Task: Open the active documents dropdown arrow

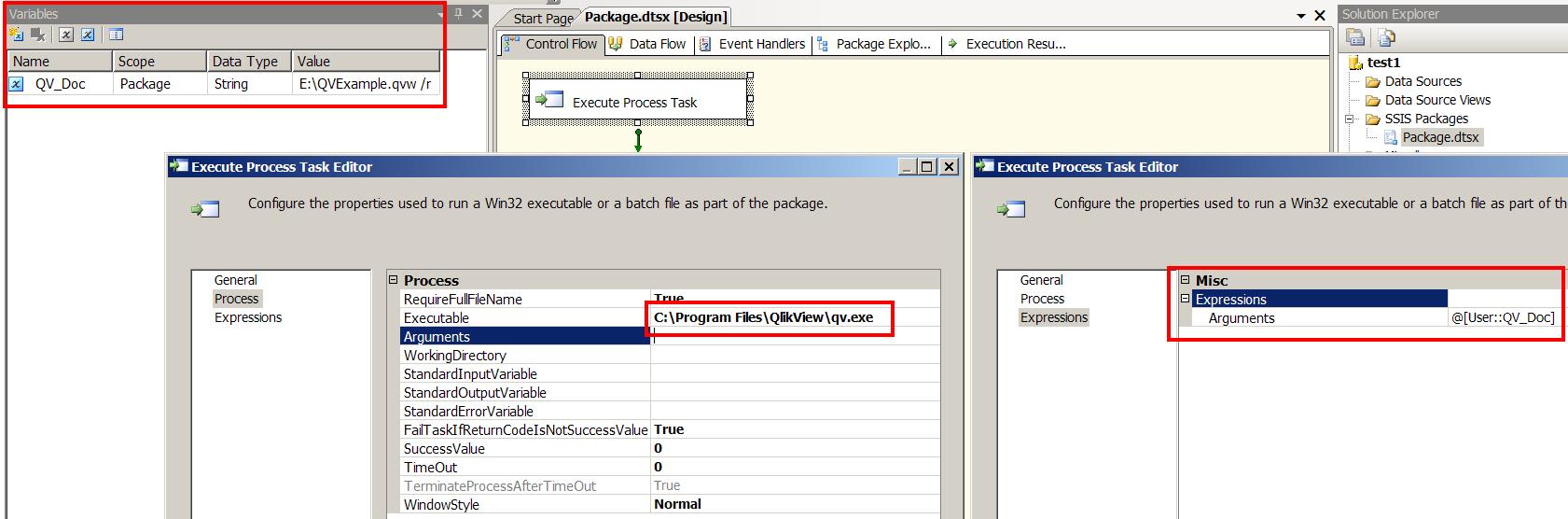Action: 1301,16
